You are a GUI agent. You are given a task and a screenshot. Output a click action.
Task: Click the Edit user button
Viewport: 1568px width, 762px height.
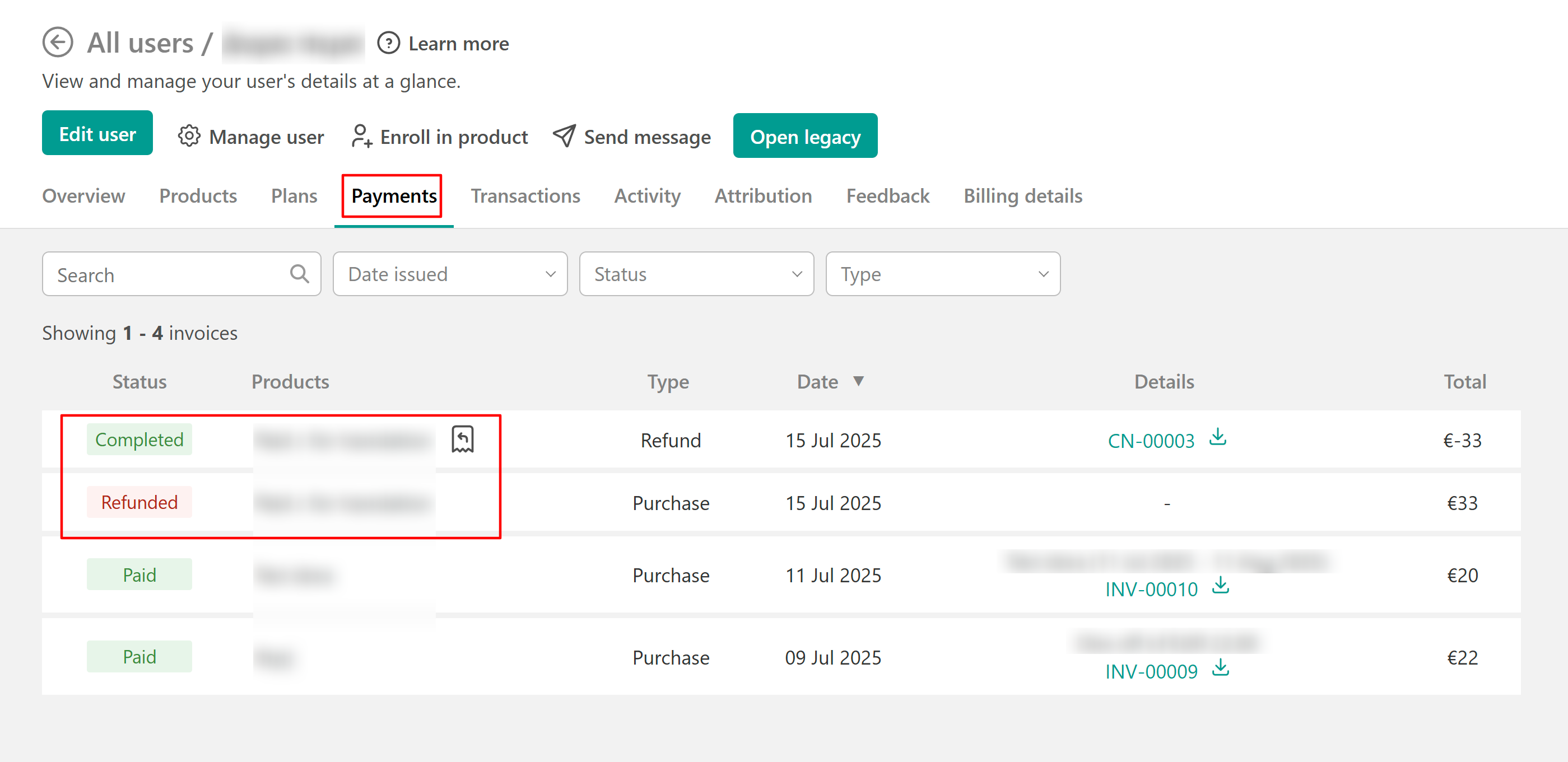97,133
